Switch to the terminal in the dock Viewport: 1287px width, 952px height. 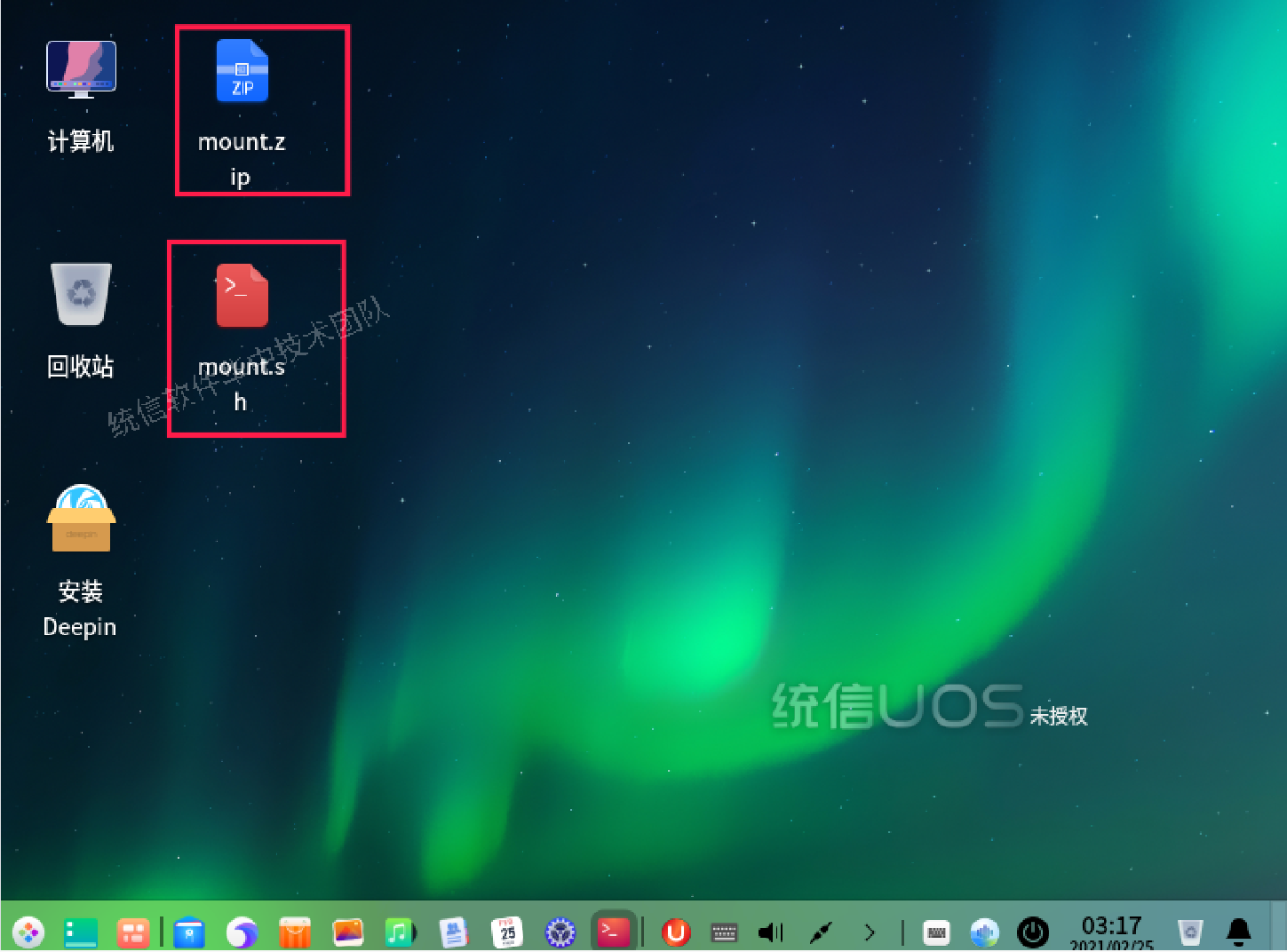coord(614,931)
